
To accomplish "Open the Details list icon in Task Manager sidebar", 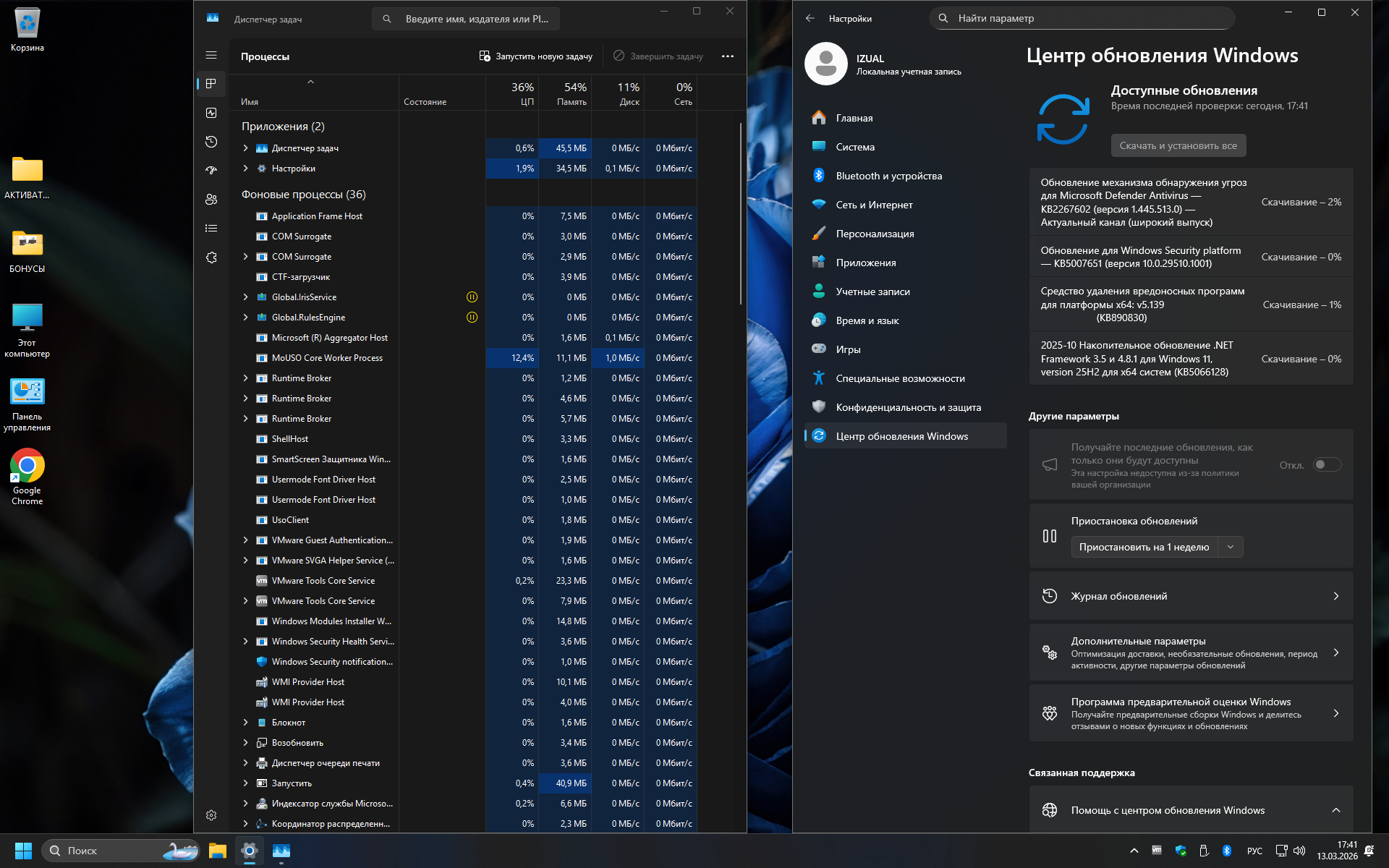I will pyautogui.click(x=211, y=229).
